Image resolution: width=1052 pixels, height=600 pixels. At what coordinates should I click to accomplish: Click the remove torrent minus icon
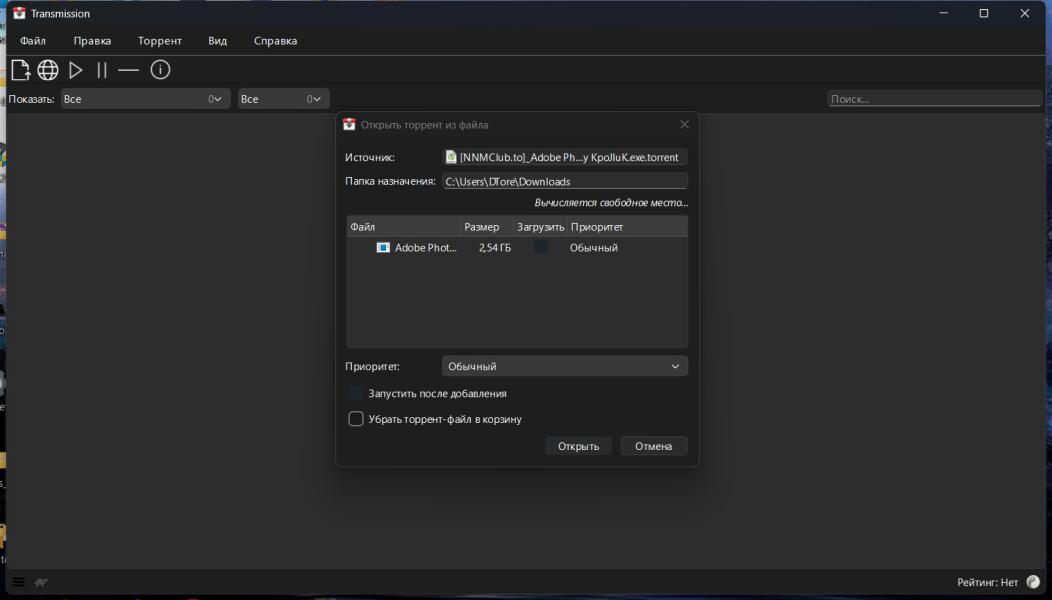pyautogui.click(x=128, y=70)
